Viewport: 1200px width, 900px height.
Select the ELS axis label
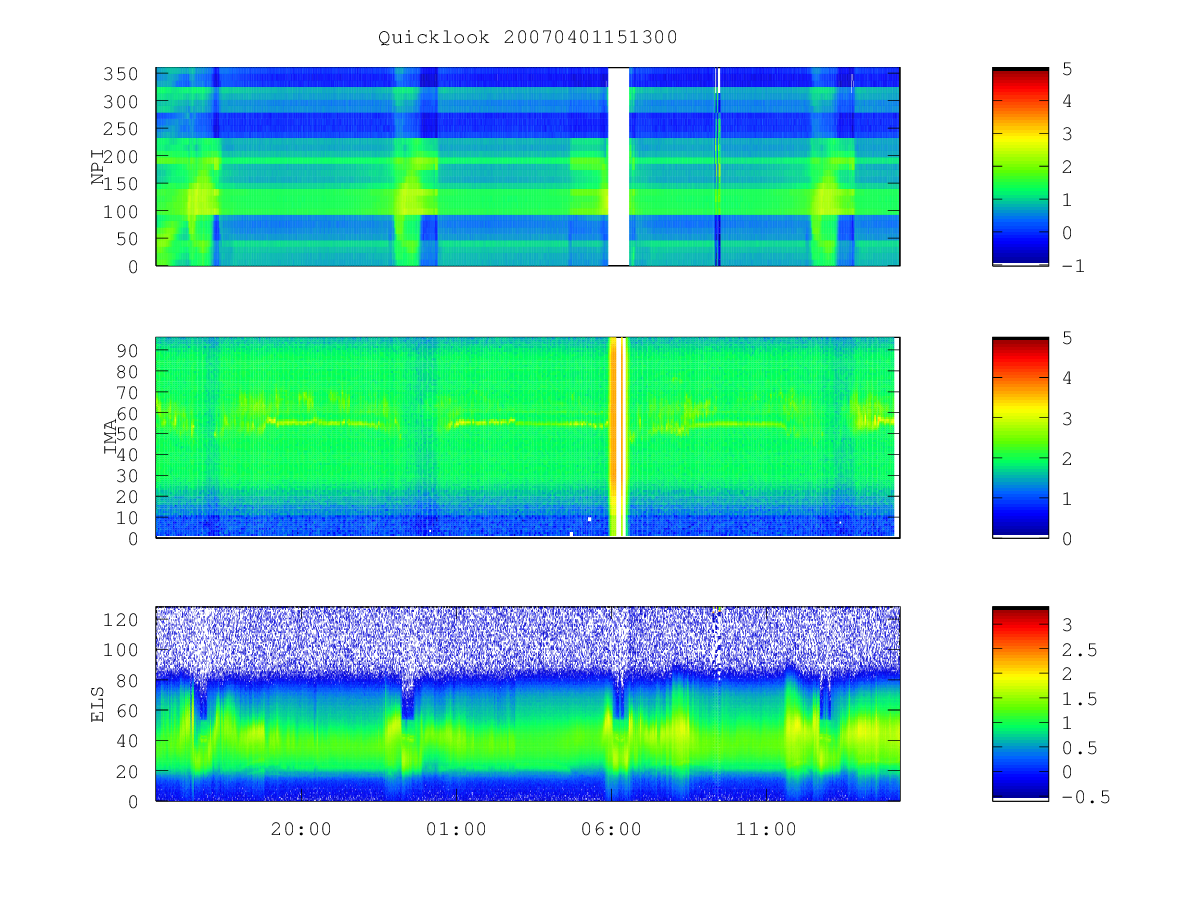[99, 704]
